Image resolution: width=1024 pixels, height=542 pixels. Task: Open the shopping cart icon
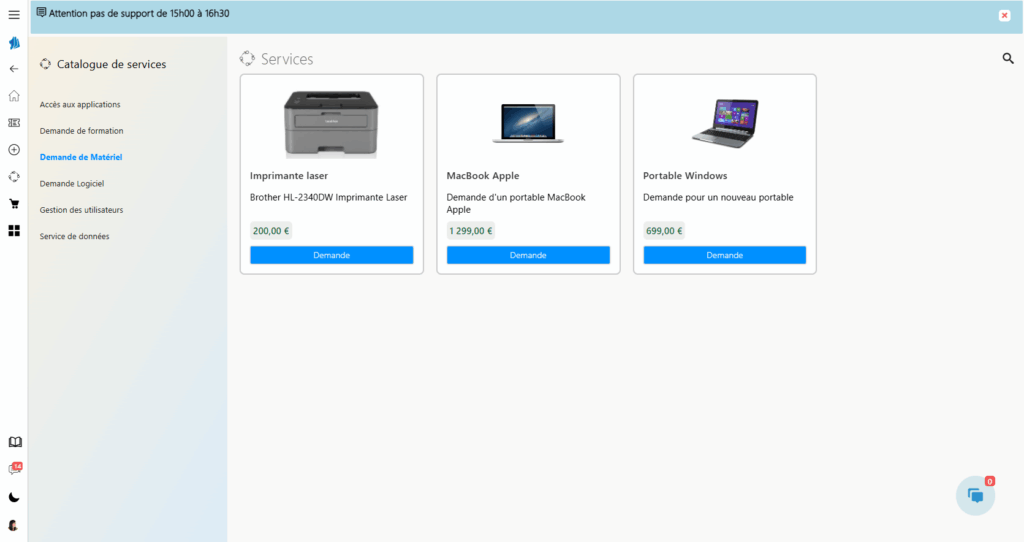14,204
